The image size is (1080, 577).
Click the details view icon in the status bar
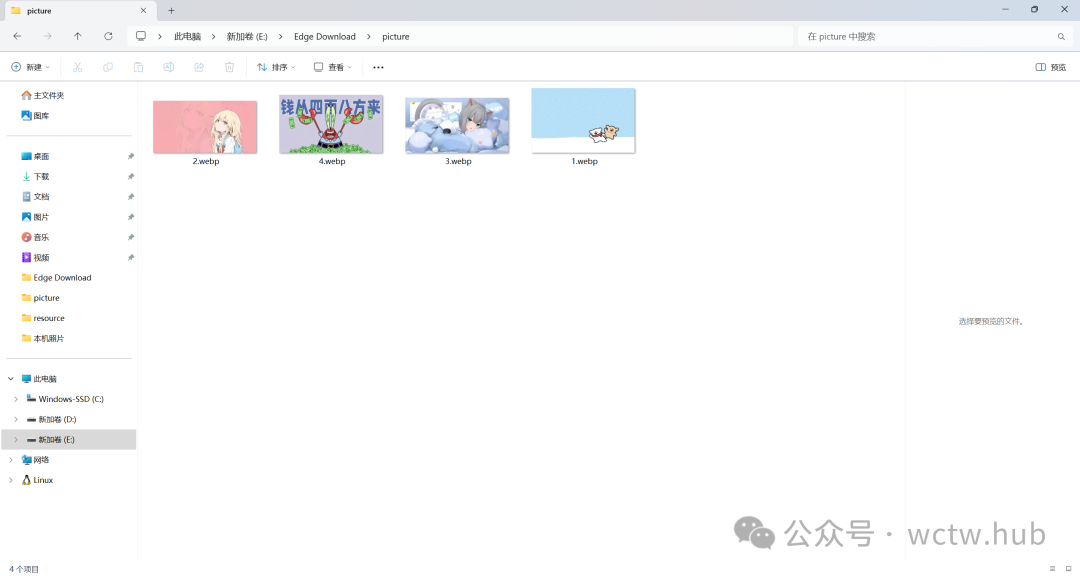[x=1052, y=568]
